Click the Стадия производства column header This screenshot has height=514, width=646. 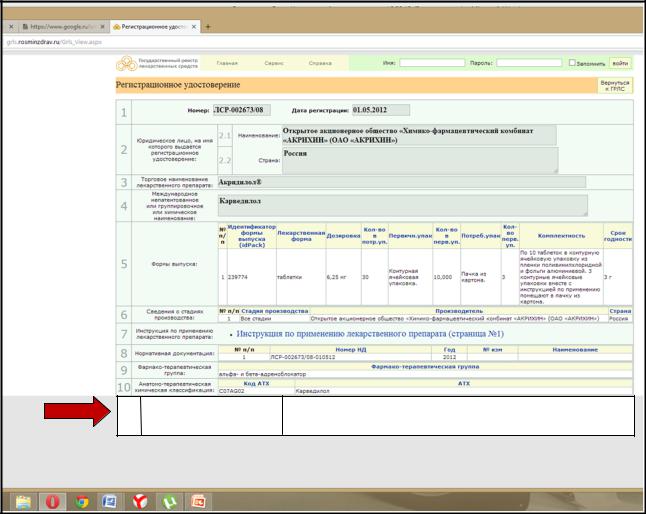point(275,311)
